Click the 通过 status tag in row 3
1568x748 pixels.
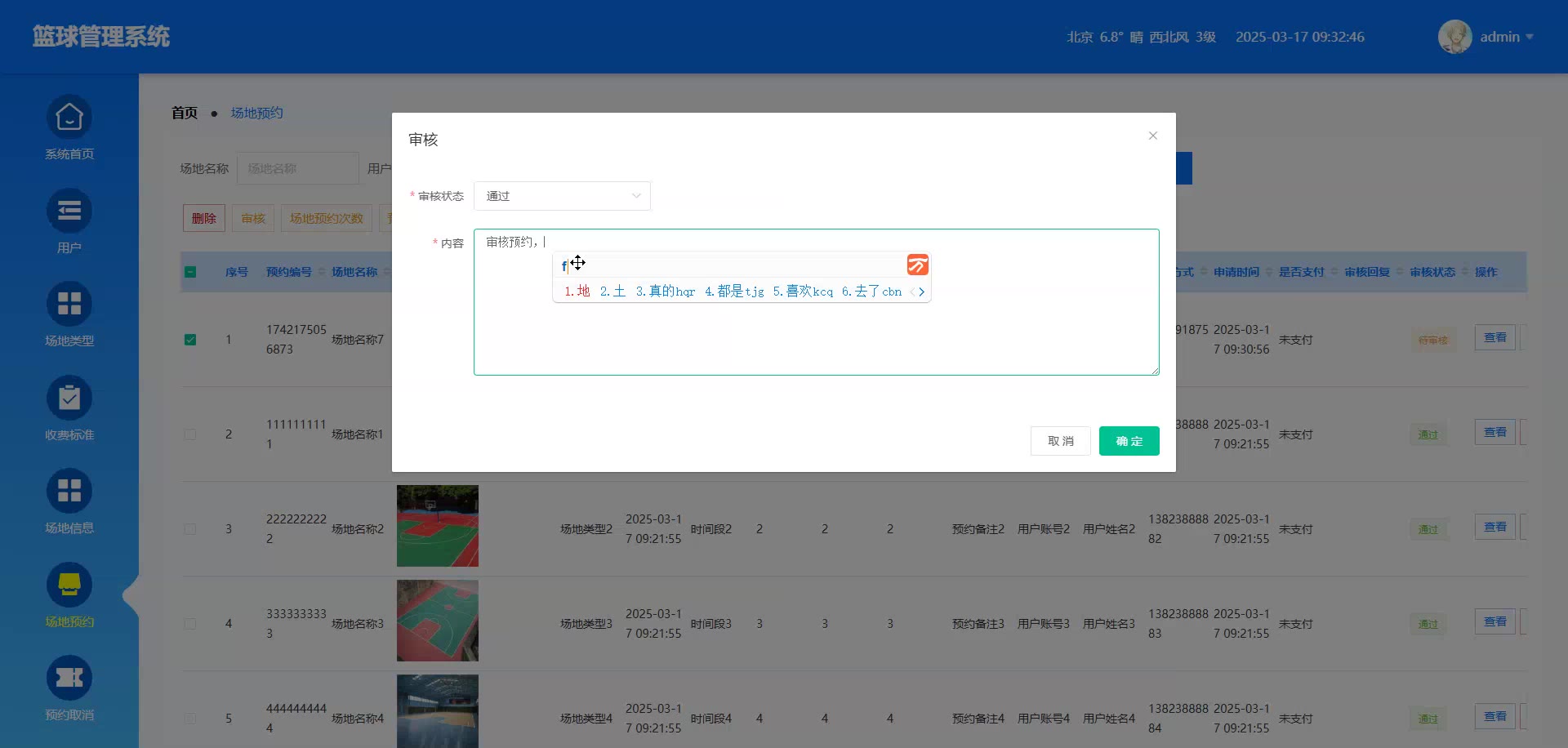point(1428,529)
